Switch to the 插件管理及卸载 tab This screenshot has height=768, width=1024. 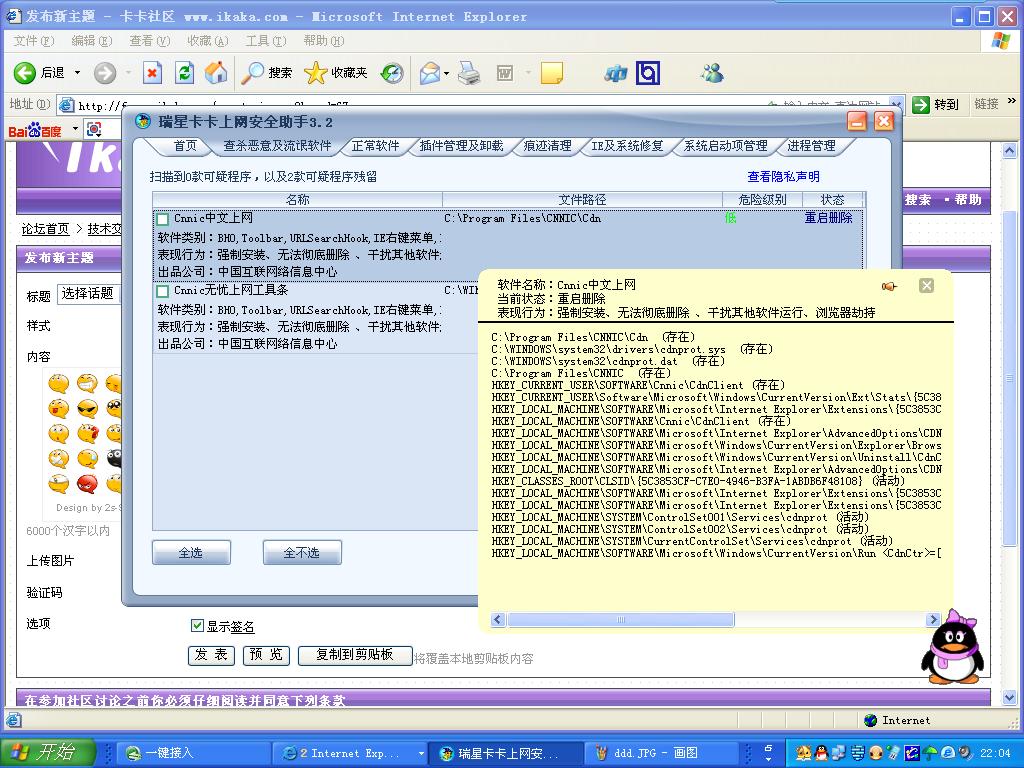[x=461, y=146]
